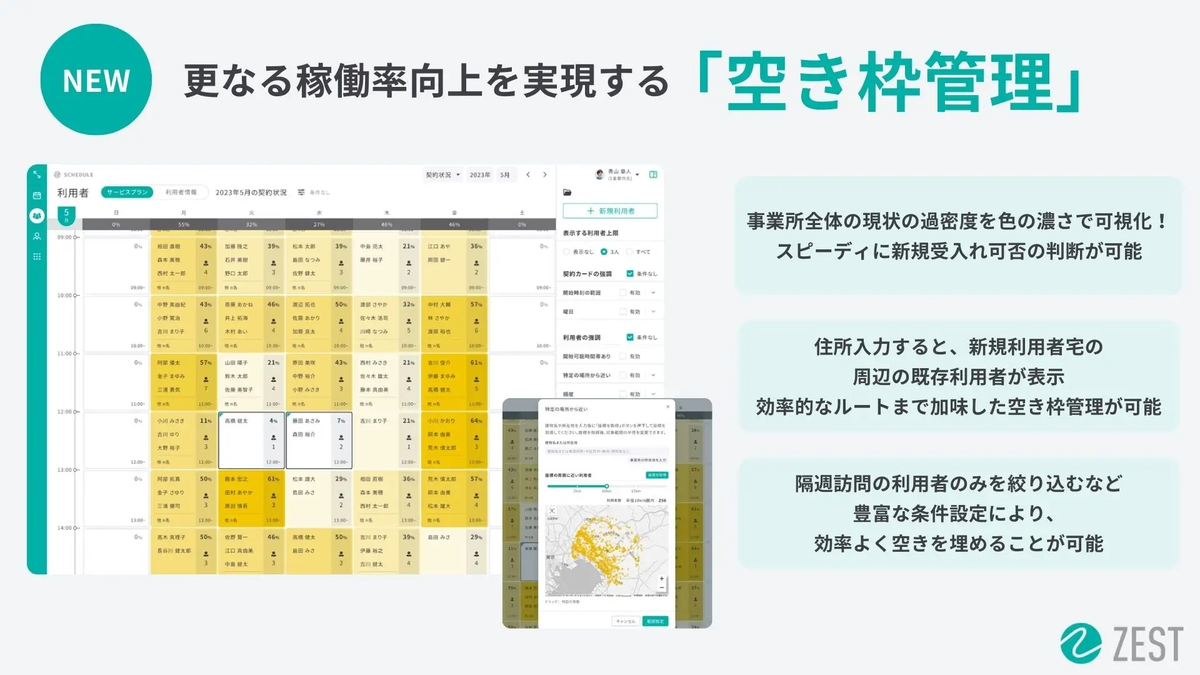Expand the 曜日 row chevron

pyautogui.click(x=653, y=312)
